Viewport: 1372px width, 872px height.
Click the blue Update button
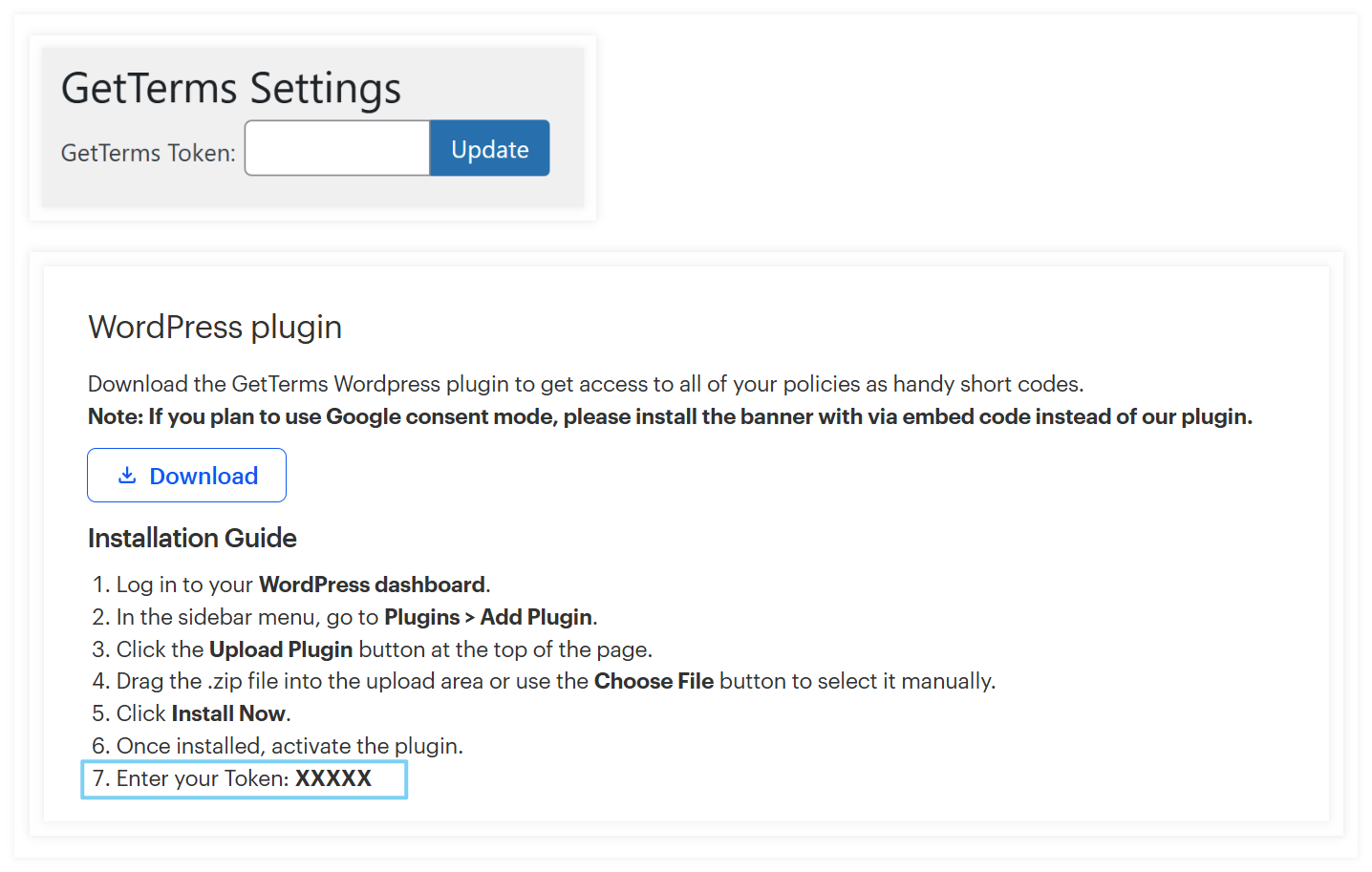(x=490, y=148)
